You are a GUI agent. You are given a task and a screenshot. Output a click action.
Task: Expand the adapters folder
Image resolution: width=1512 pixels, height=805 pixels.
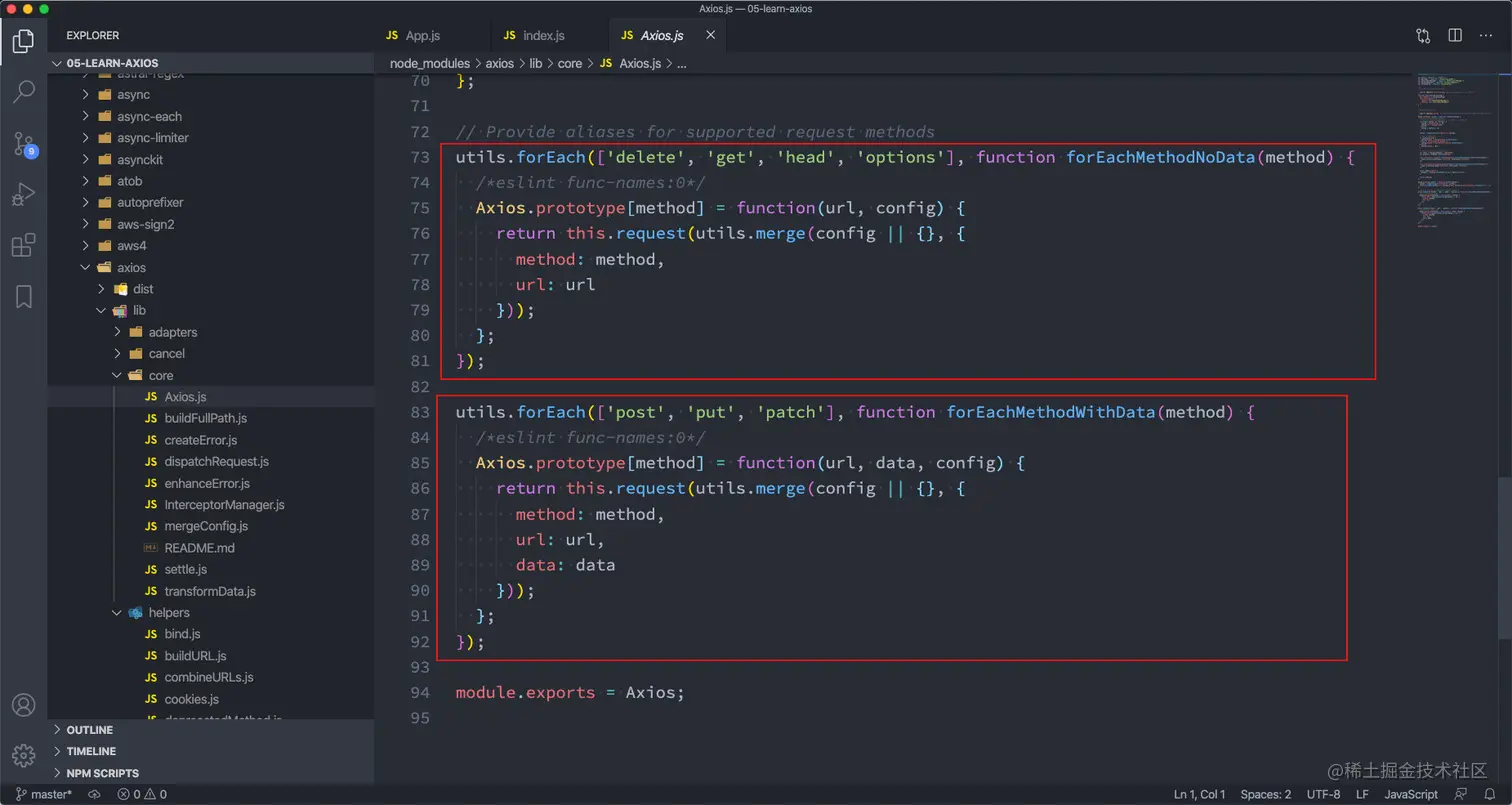pyautogui.click(x=211, y=332)
